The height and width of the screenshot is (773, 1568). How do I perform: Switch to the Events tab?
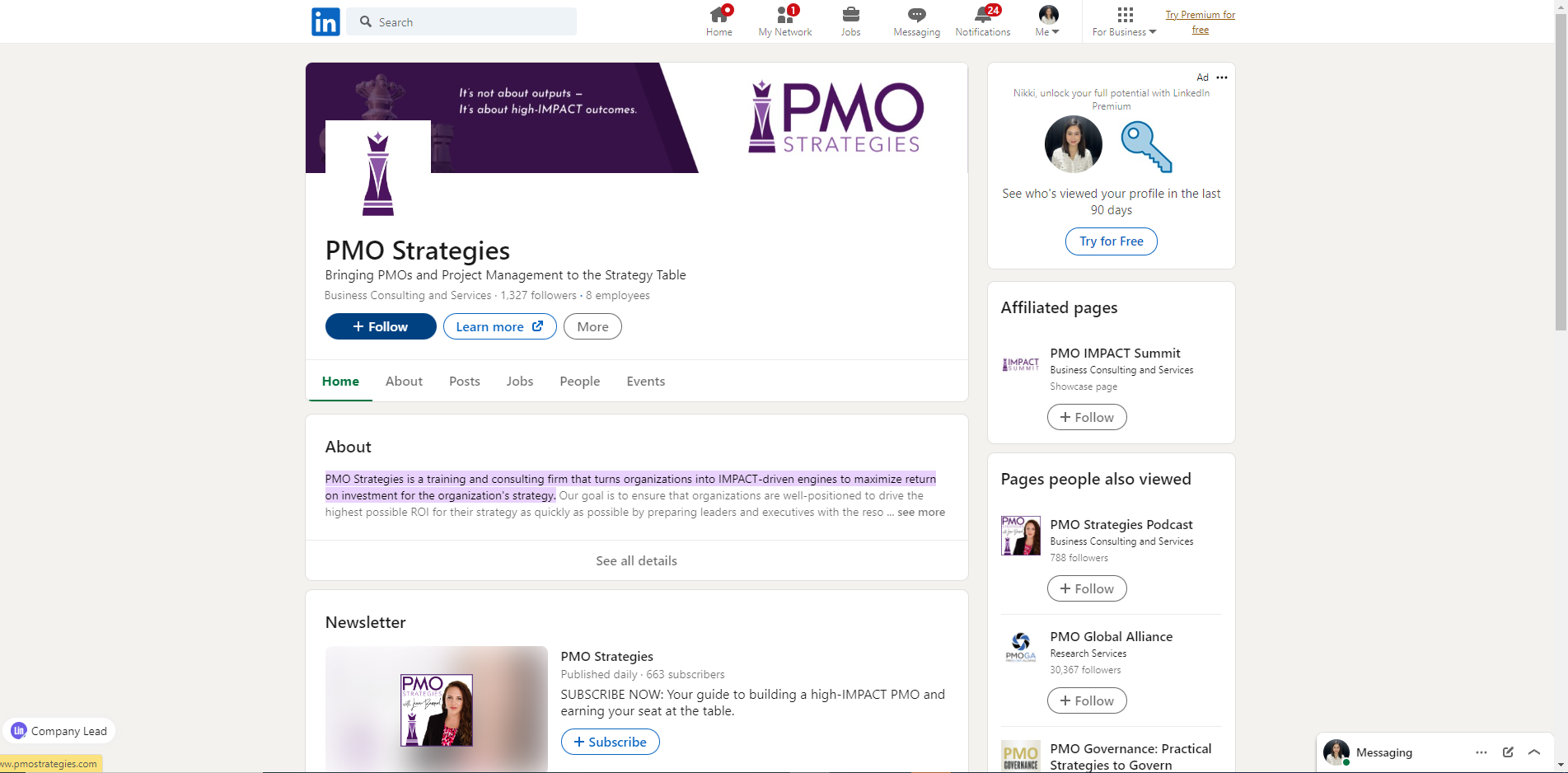[x=646, y=381]
